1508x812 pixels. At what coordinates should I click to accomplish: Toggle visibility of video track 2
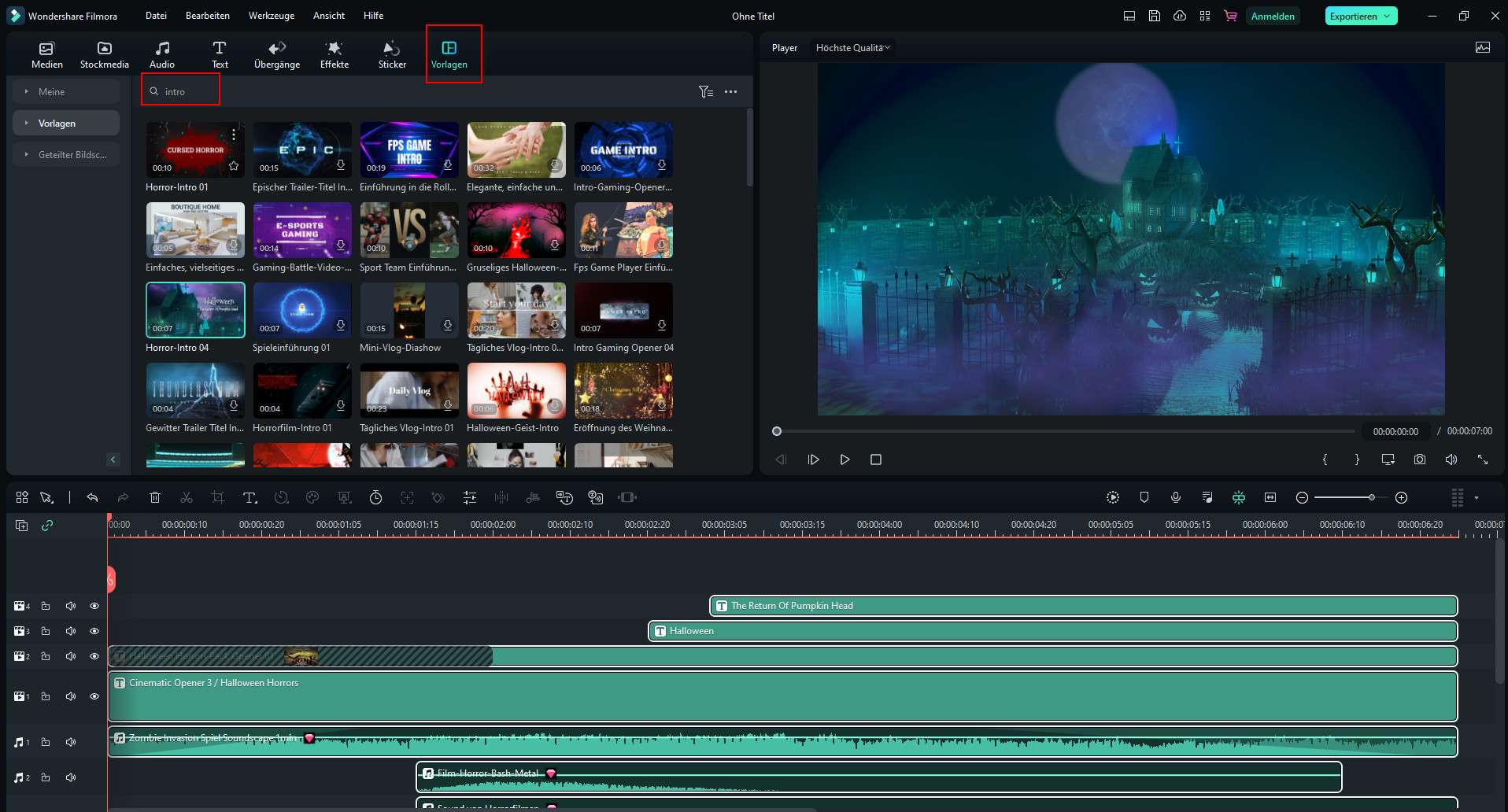[x=94, y=656]
